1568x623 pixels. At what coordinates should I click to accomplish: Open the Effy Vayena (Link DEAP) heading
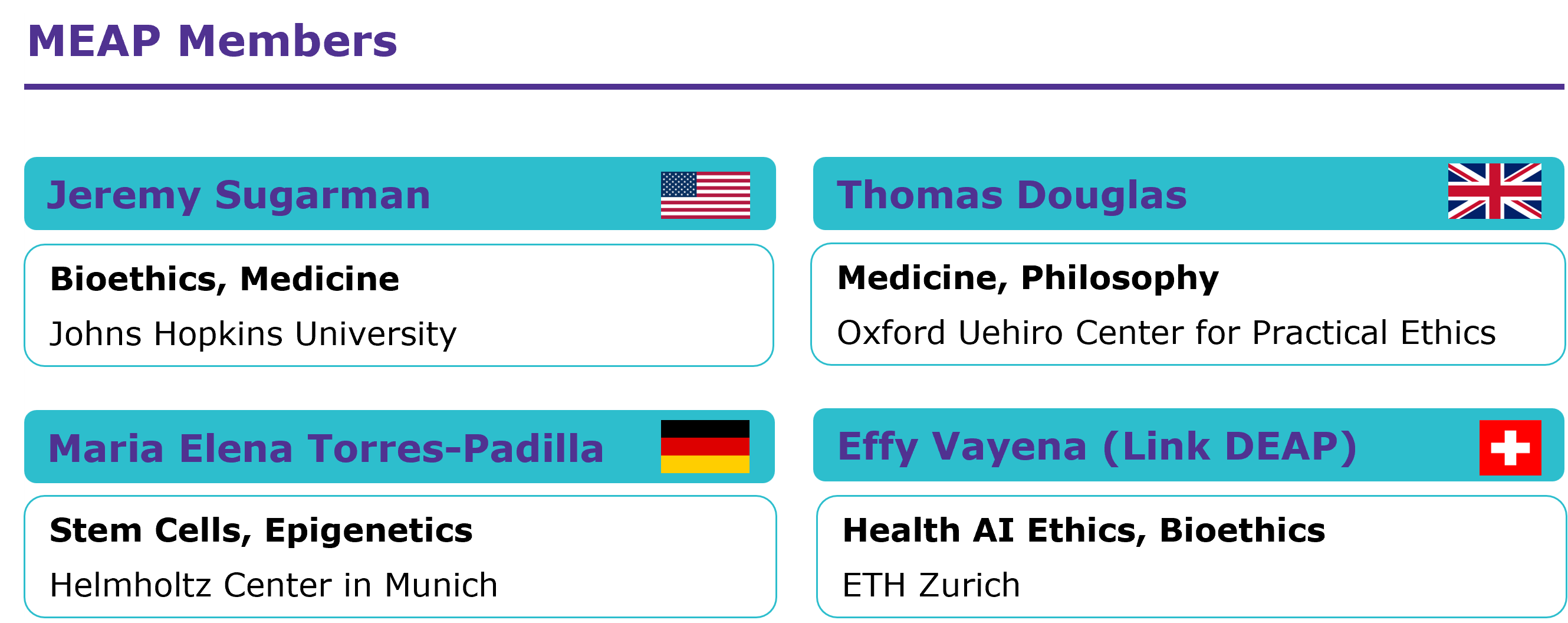pyautogui.click(x=1097, y=447)
